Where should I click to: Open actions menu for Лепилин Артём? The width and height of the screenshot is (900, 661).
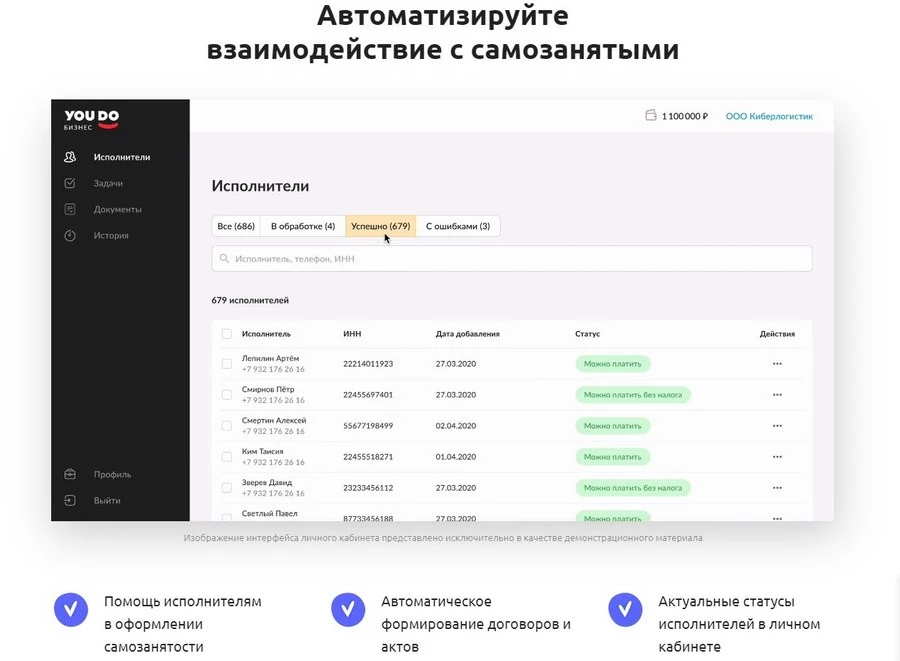click(x=777, y=364)
